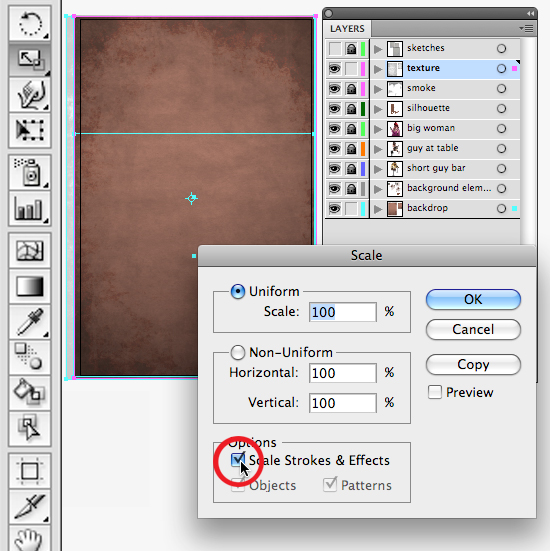Image resolution: width=550 pixels, height=551 pixels.
Task: Select the Artboard tool
Action: (30, 471)
